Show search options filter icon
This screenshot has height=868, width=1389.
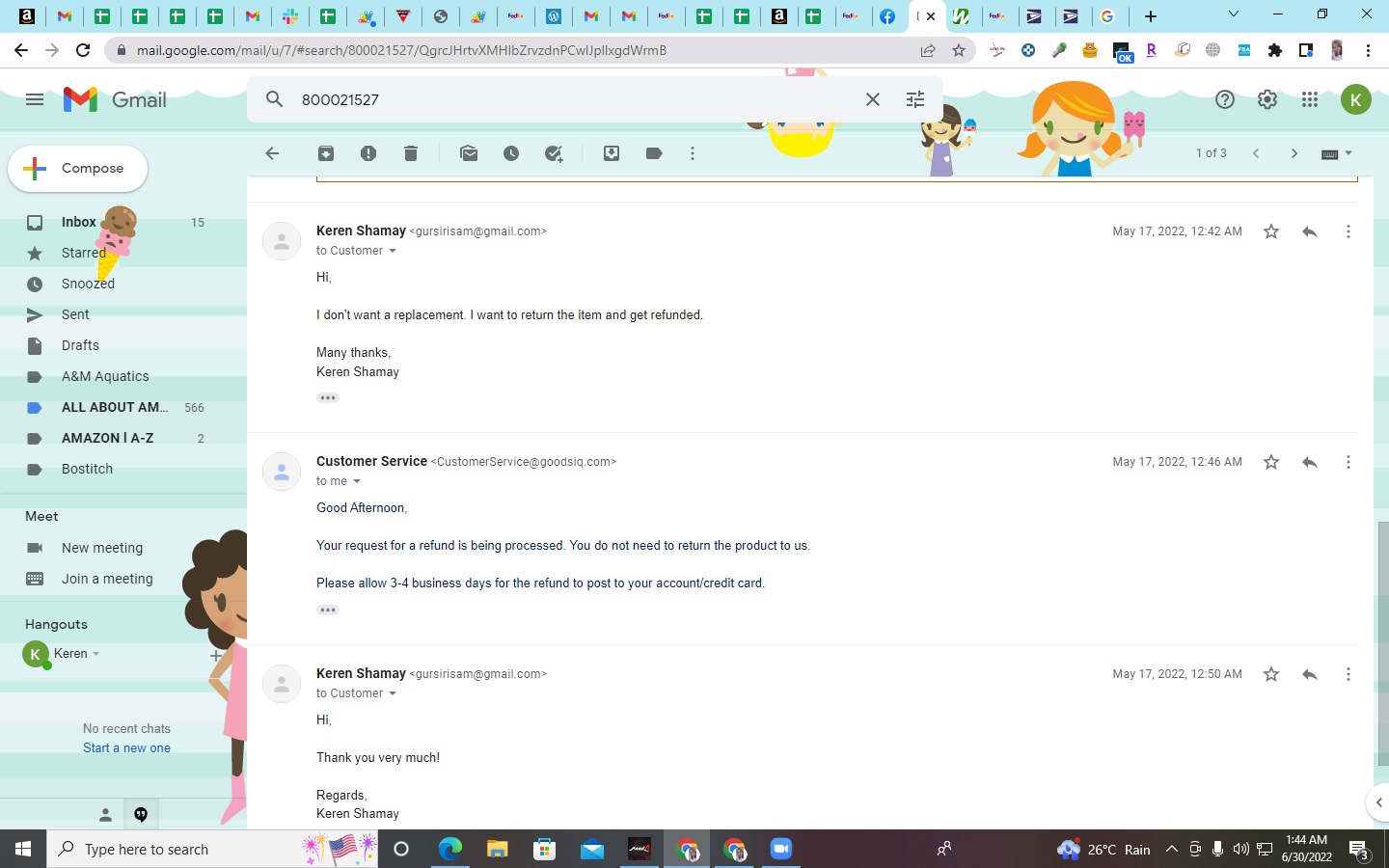point(915,99)
